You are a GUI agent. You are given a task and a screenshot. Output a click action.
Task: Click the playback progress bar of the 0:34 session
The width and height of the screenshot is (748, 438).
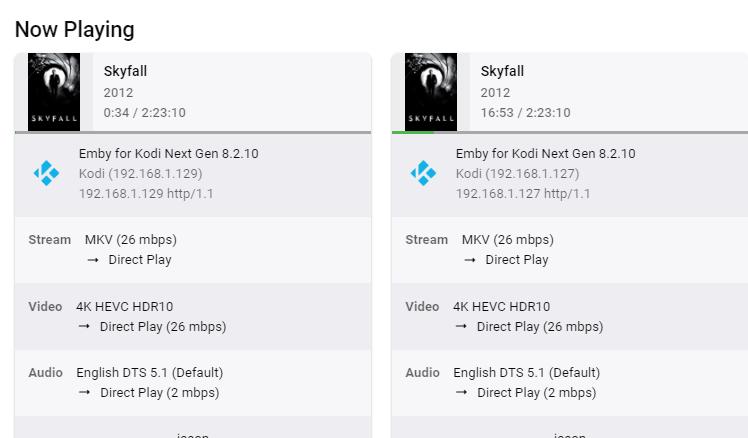click(193, 132)
